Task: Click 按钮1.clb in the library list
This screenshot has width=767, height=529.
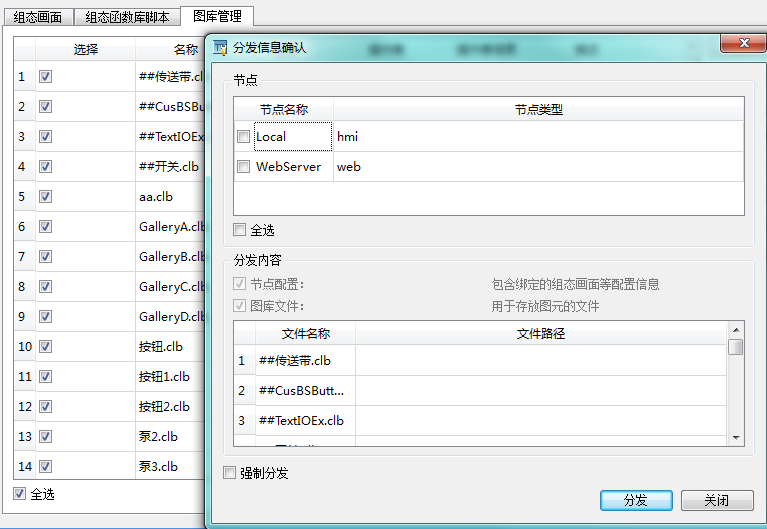Action: (164, 376)
